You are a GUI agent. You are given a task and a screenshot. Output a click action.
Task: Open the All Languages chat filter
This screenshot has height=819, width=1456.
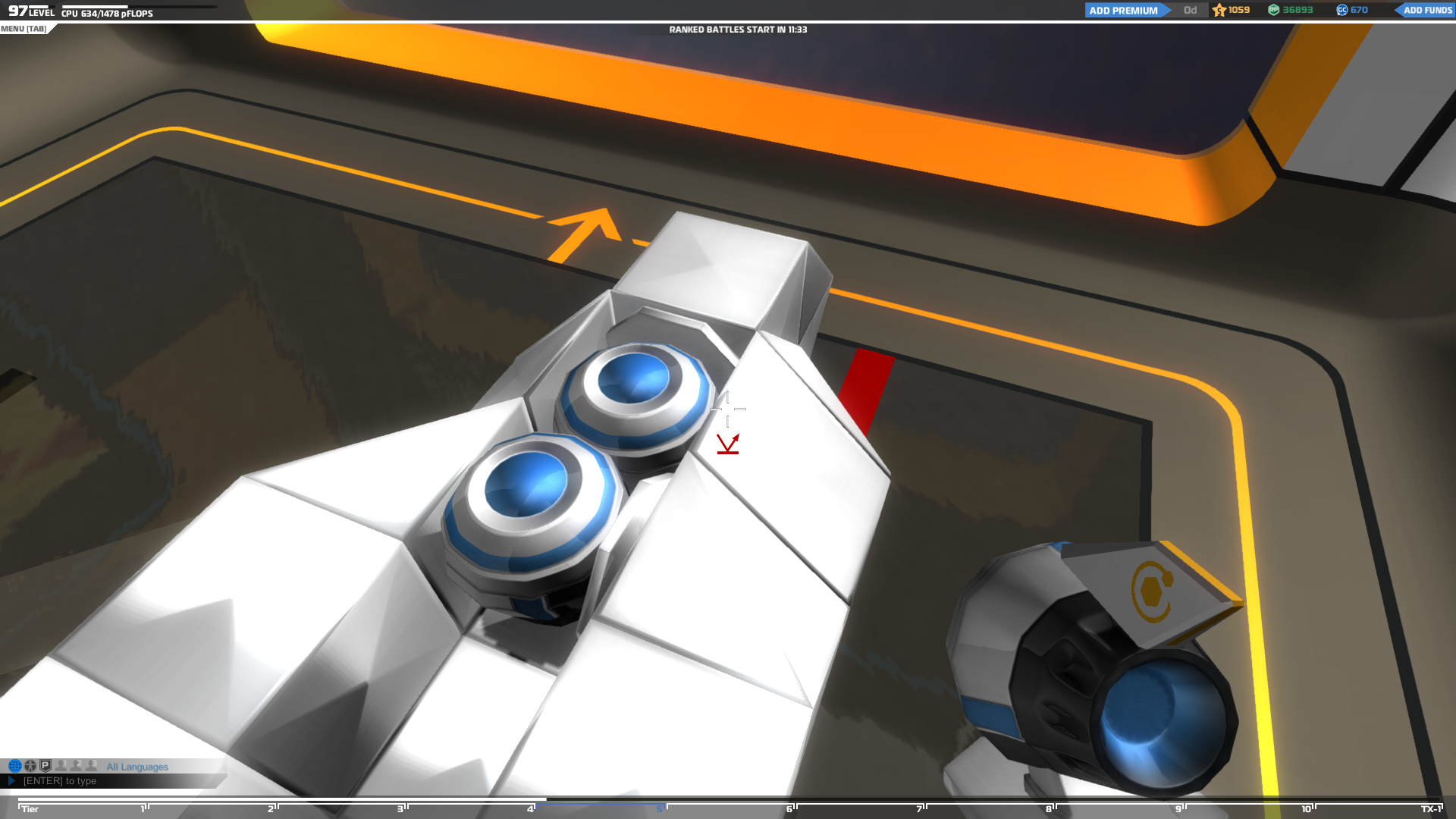[137, 767]
